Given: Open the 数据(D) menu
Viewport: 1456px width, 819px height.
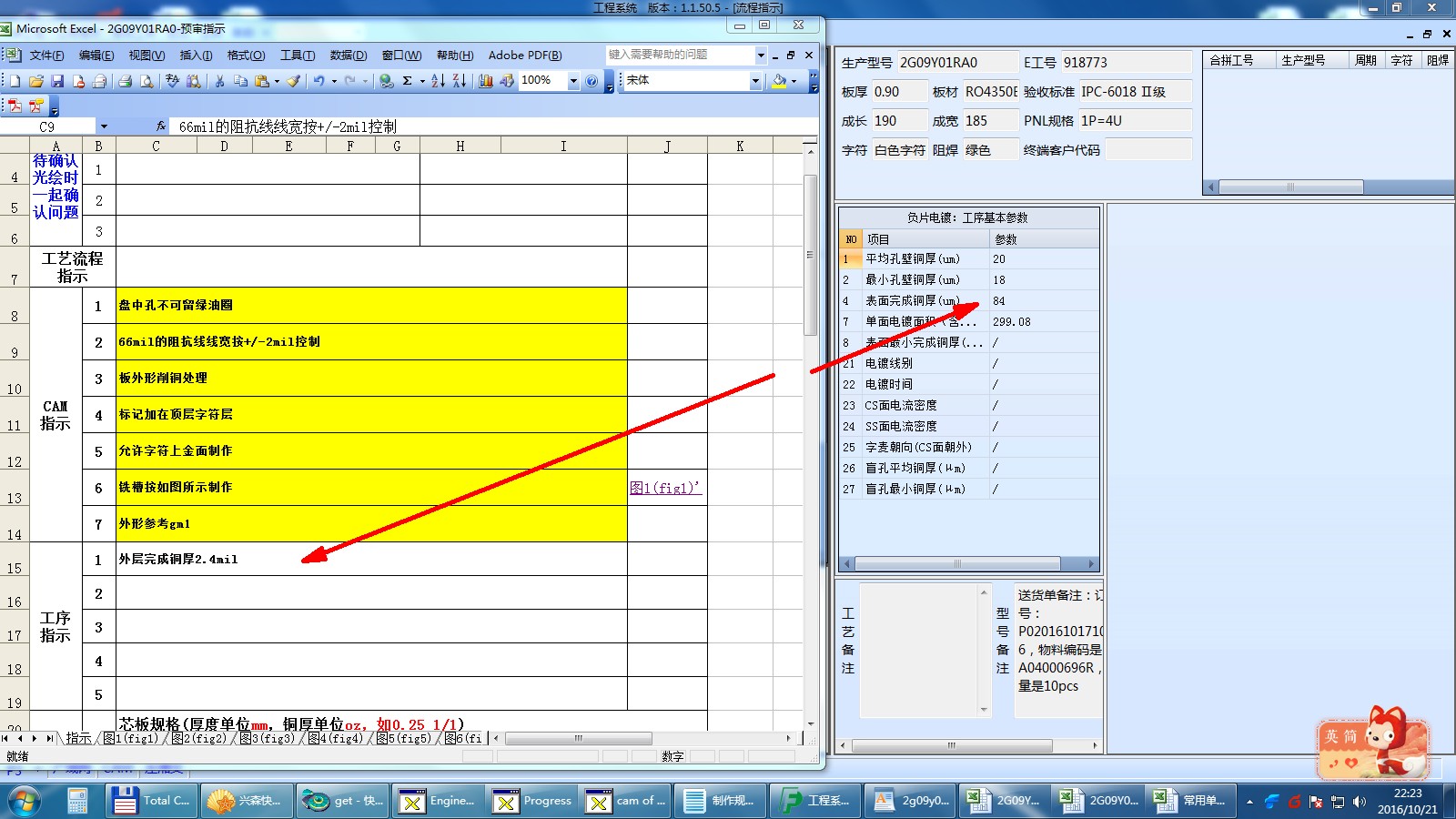Looking at the screenshot, I should point(349,55).
